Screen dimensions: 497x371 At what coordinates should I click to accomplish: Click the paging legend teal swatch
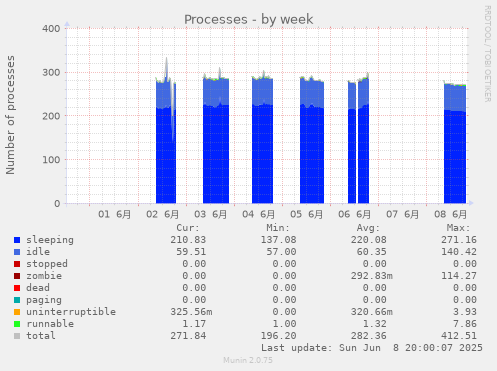[x=17, y=300]
